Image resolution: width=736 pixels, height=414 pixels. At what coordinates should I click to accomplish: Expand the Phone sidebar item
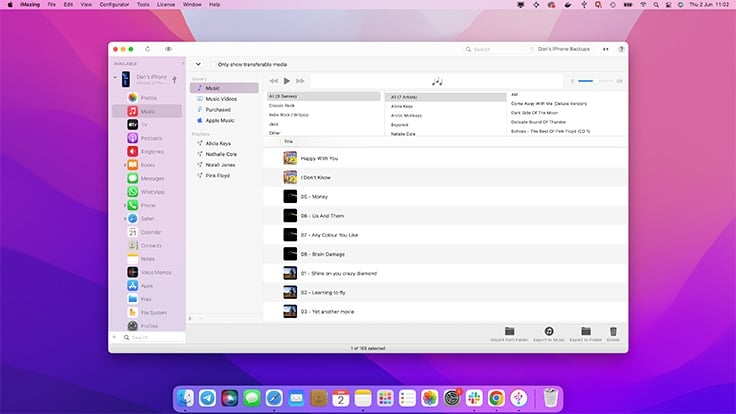(x=125, y=205)
